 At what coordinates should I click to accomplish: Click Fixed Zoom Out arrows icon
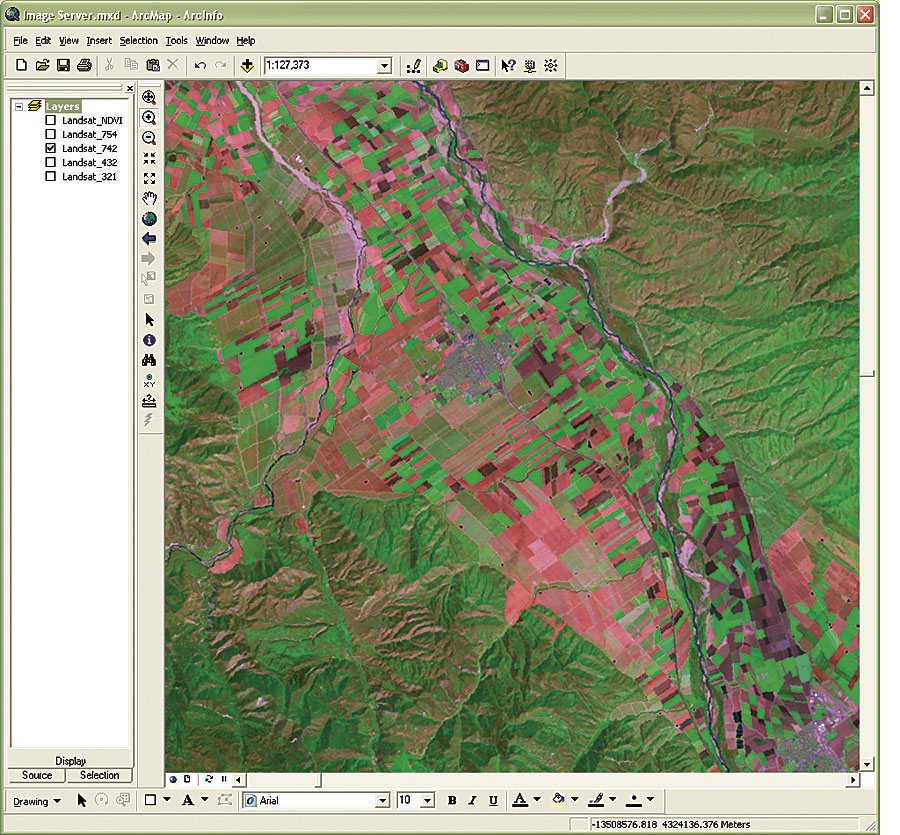(149, 178)
